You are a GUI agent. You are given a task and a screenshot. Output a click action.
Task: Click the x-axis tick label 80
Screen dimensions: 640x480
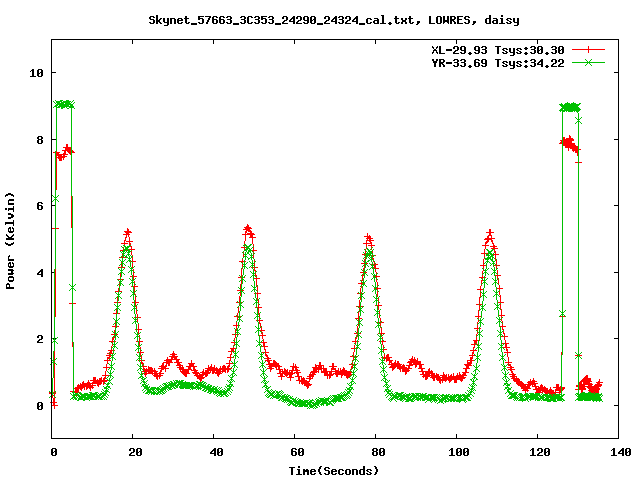point(378,452)
